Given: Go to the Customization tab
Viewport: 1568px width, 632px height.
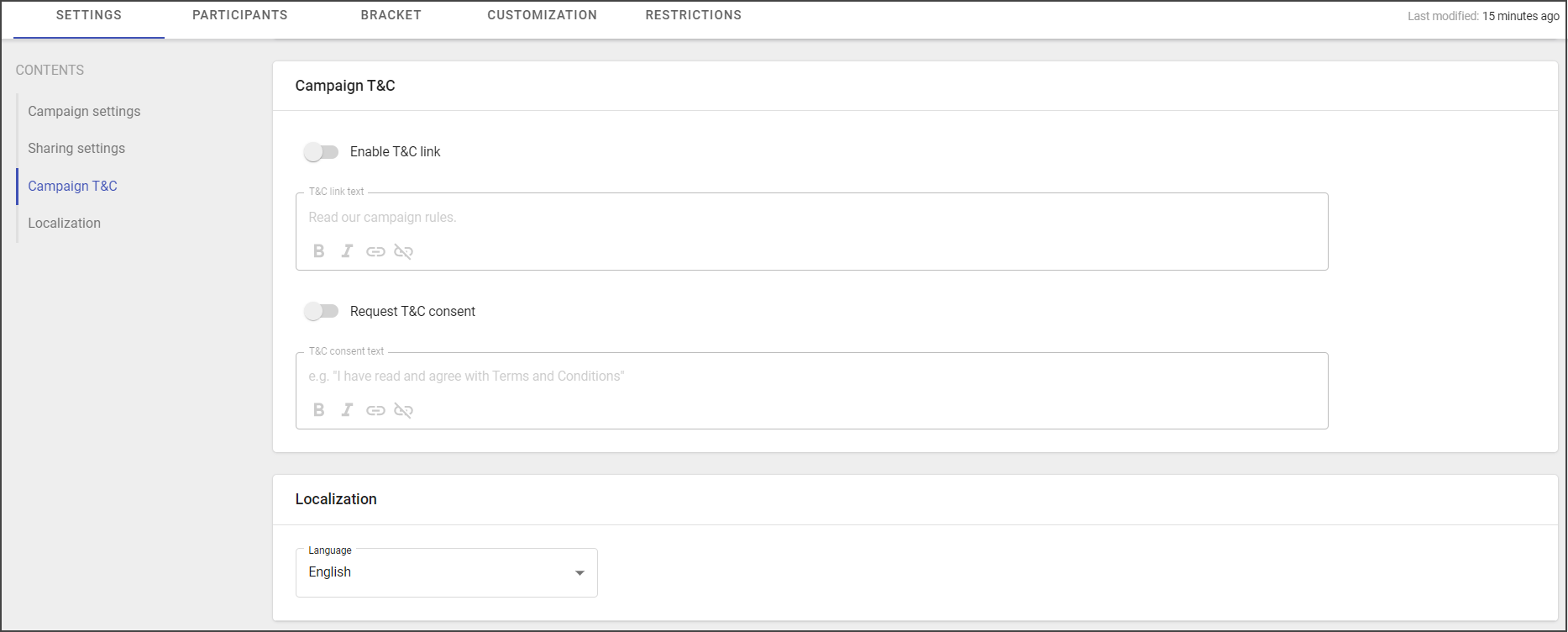Looking at the screenshot, I should click(x=543, y=15).
